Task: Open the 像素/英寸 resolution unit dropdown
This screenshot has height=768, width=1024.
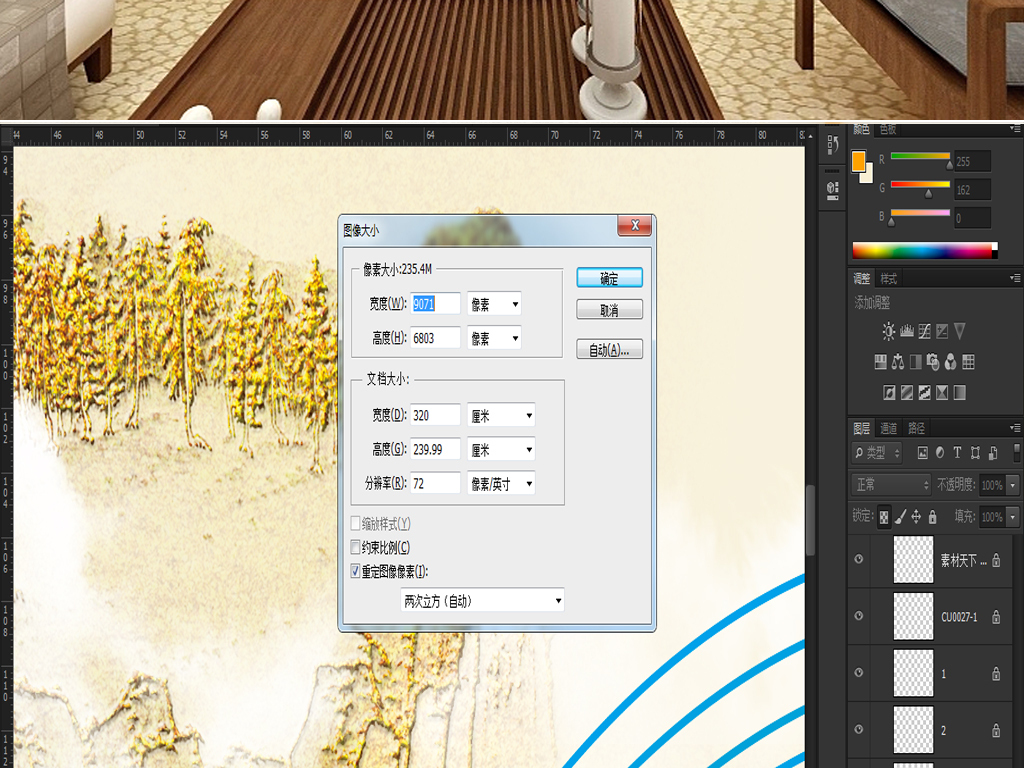Action: [501, 484]
